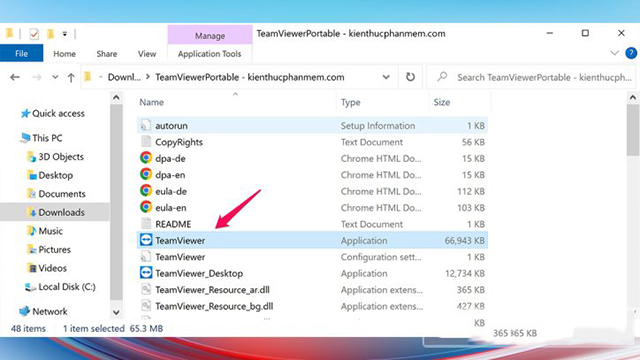
Task: Click the CopyRights text document icon
Action: (146, 142)
